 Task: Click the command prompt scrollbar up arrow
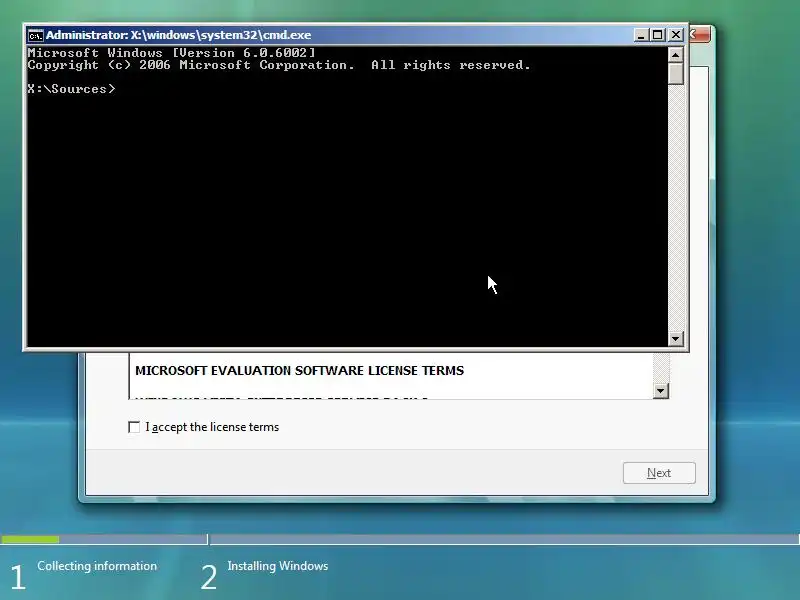676,55
